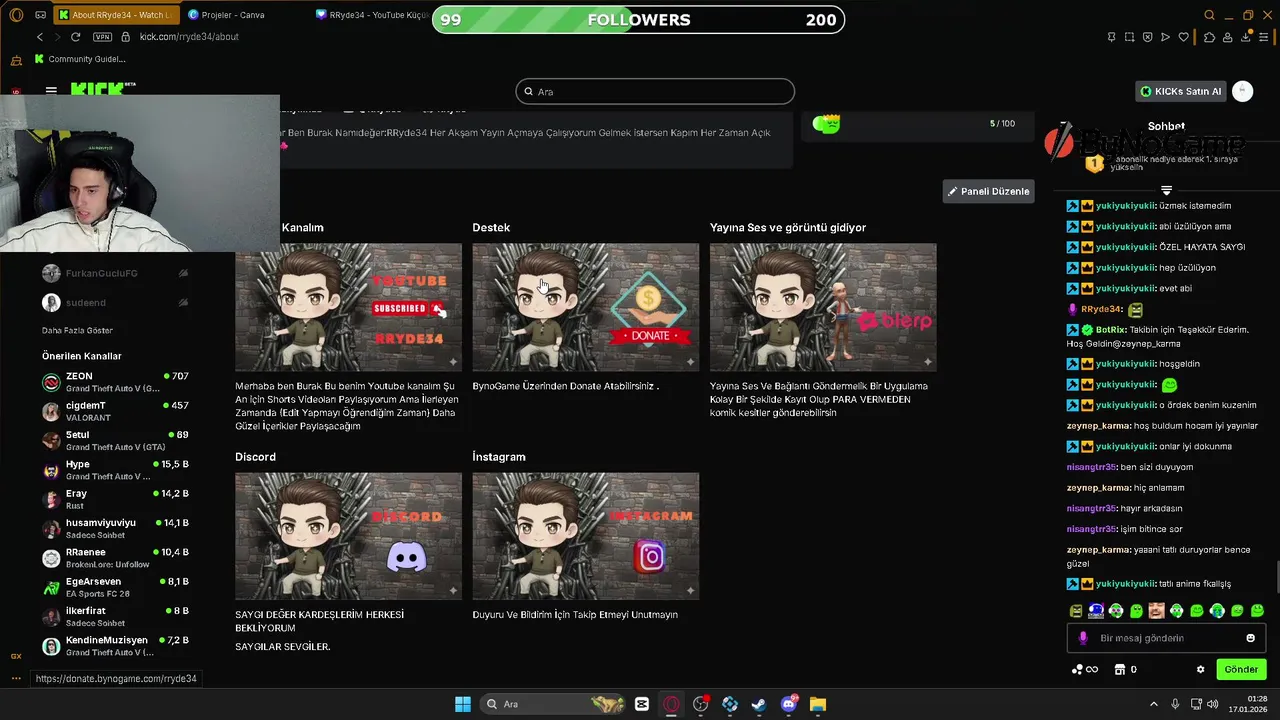
Task: Open the cigdemT VALORANT channel
Action: pos(115,411)
